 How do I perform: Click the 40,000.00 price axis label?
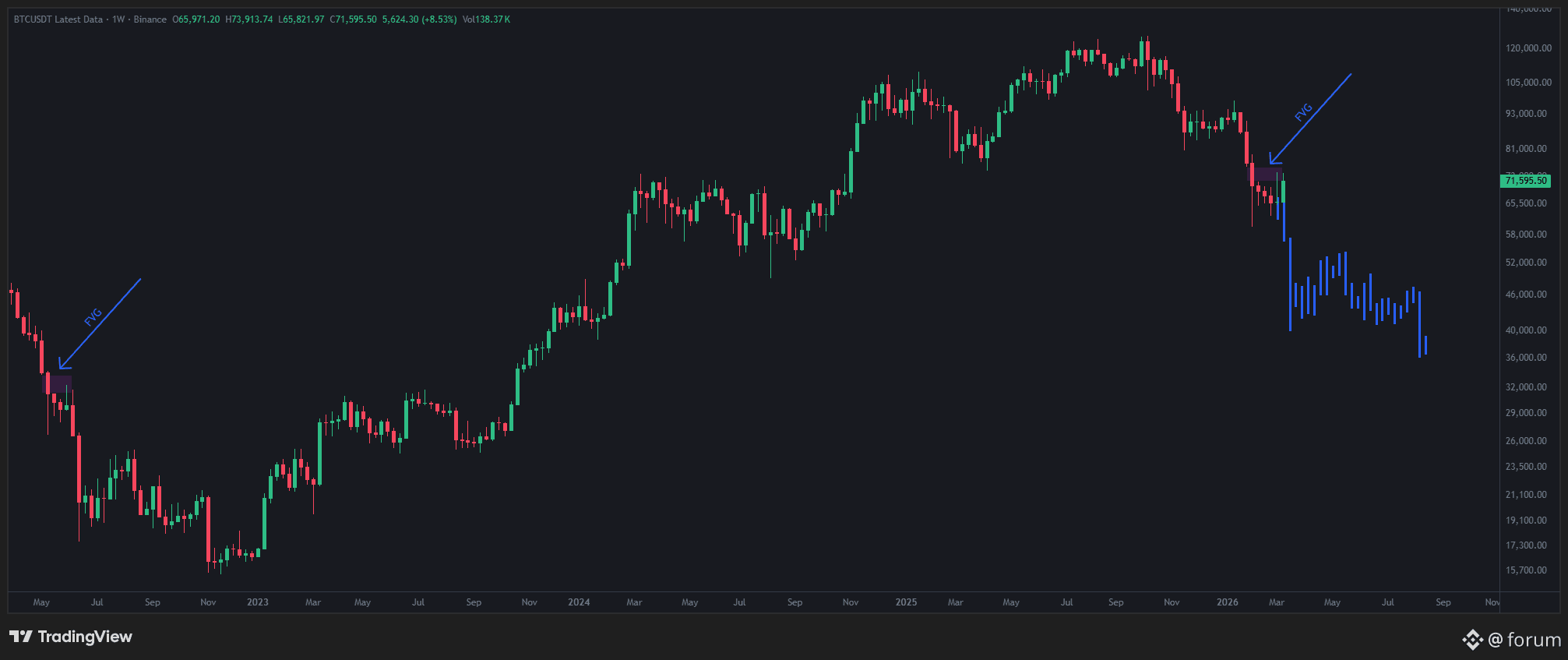tap(1526, 330)
